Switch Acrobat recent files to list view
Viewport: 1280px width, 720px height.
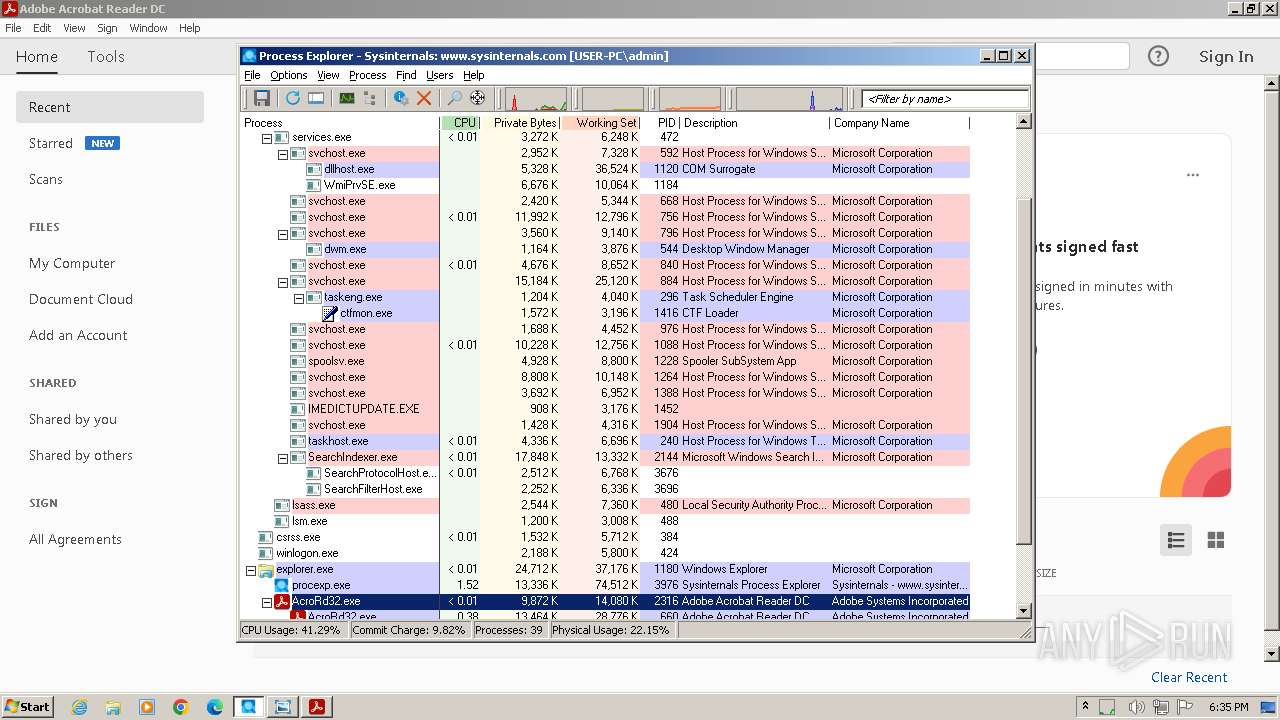1176,540
